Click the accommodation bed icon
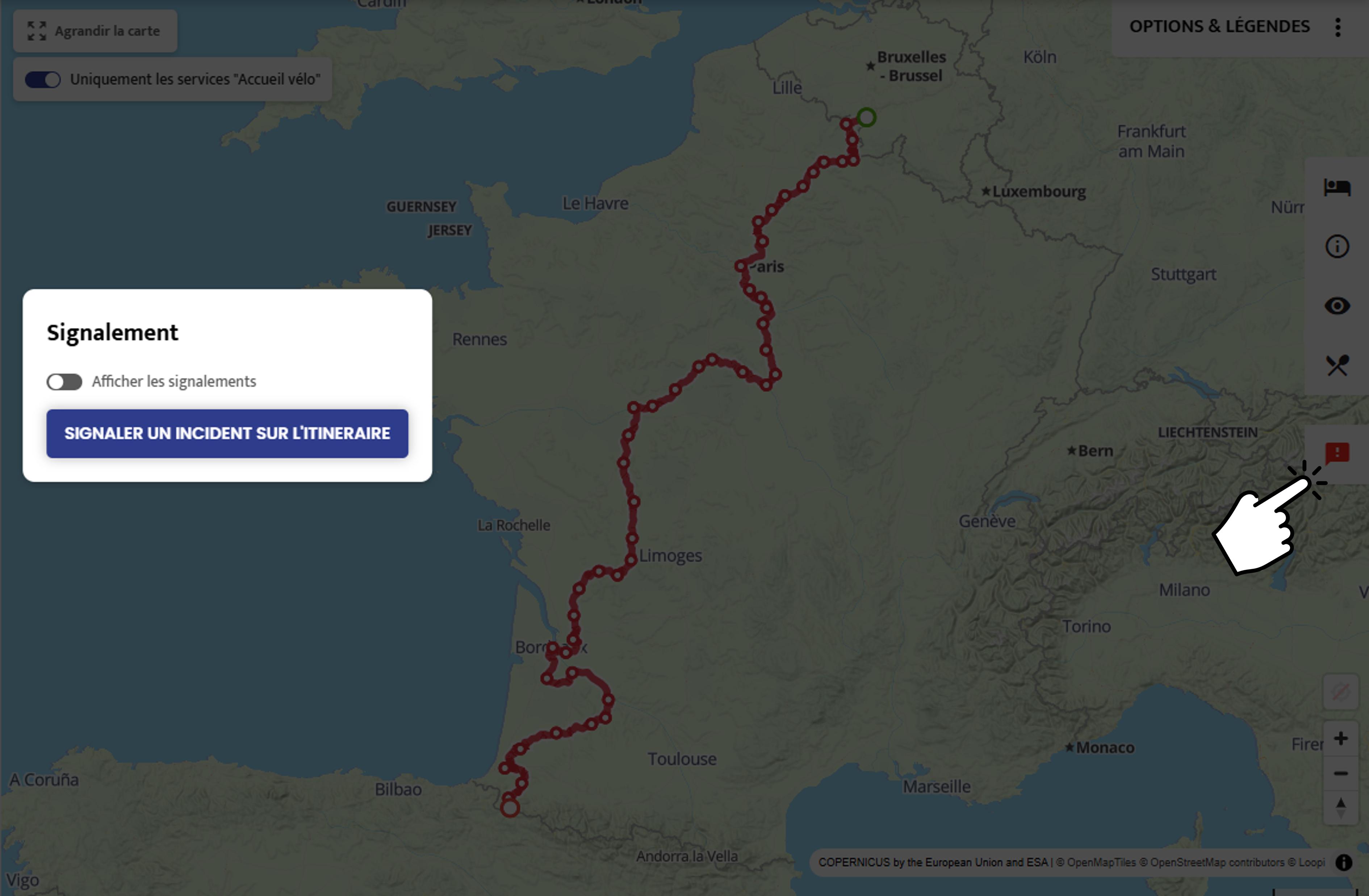 tap(1337, 187)
